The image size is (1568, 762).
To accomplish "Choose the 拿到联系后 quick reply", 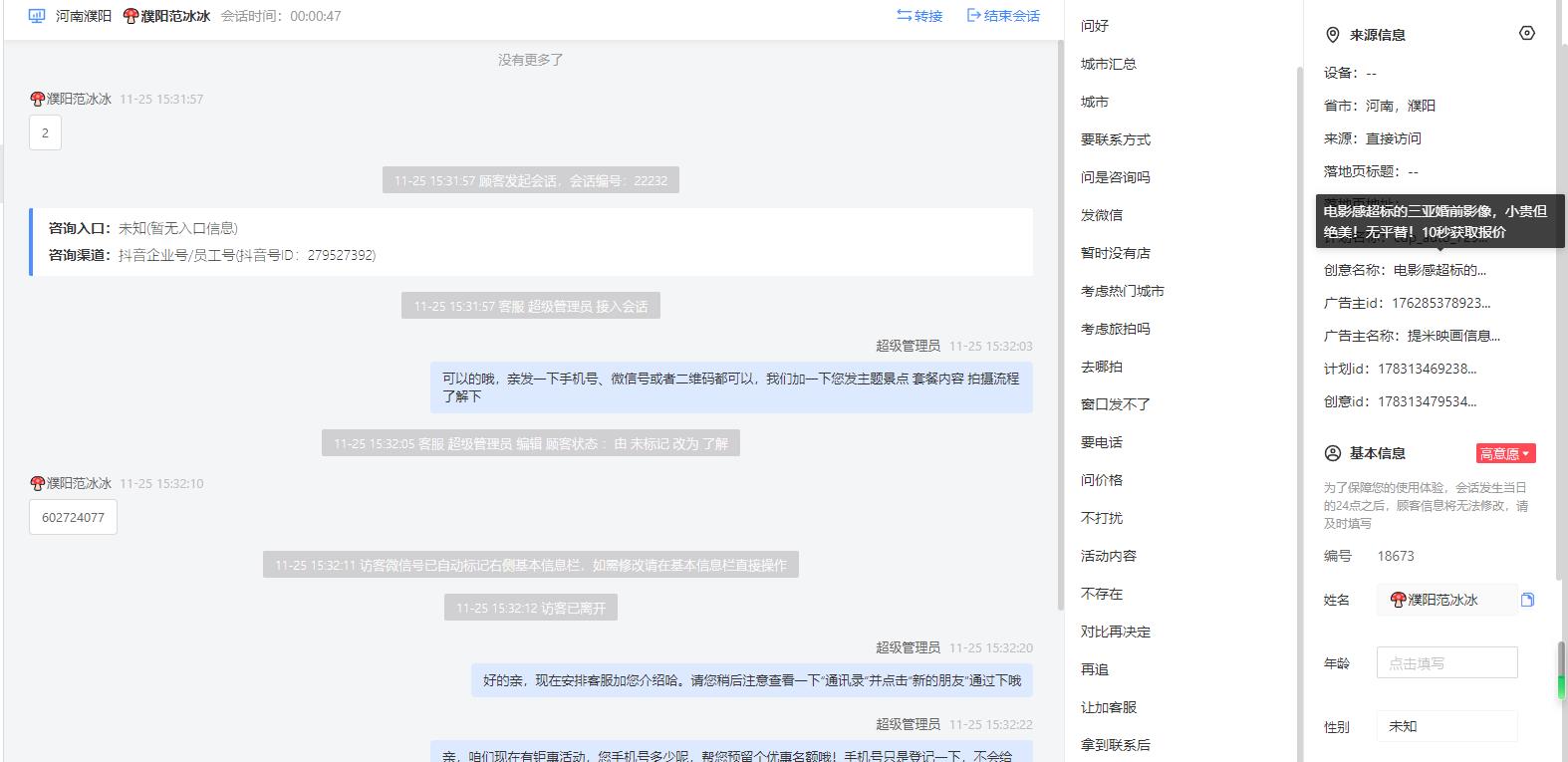I will click(1116, 745).
